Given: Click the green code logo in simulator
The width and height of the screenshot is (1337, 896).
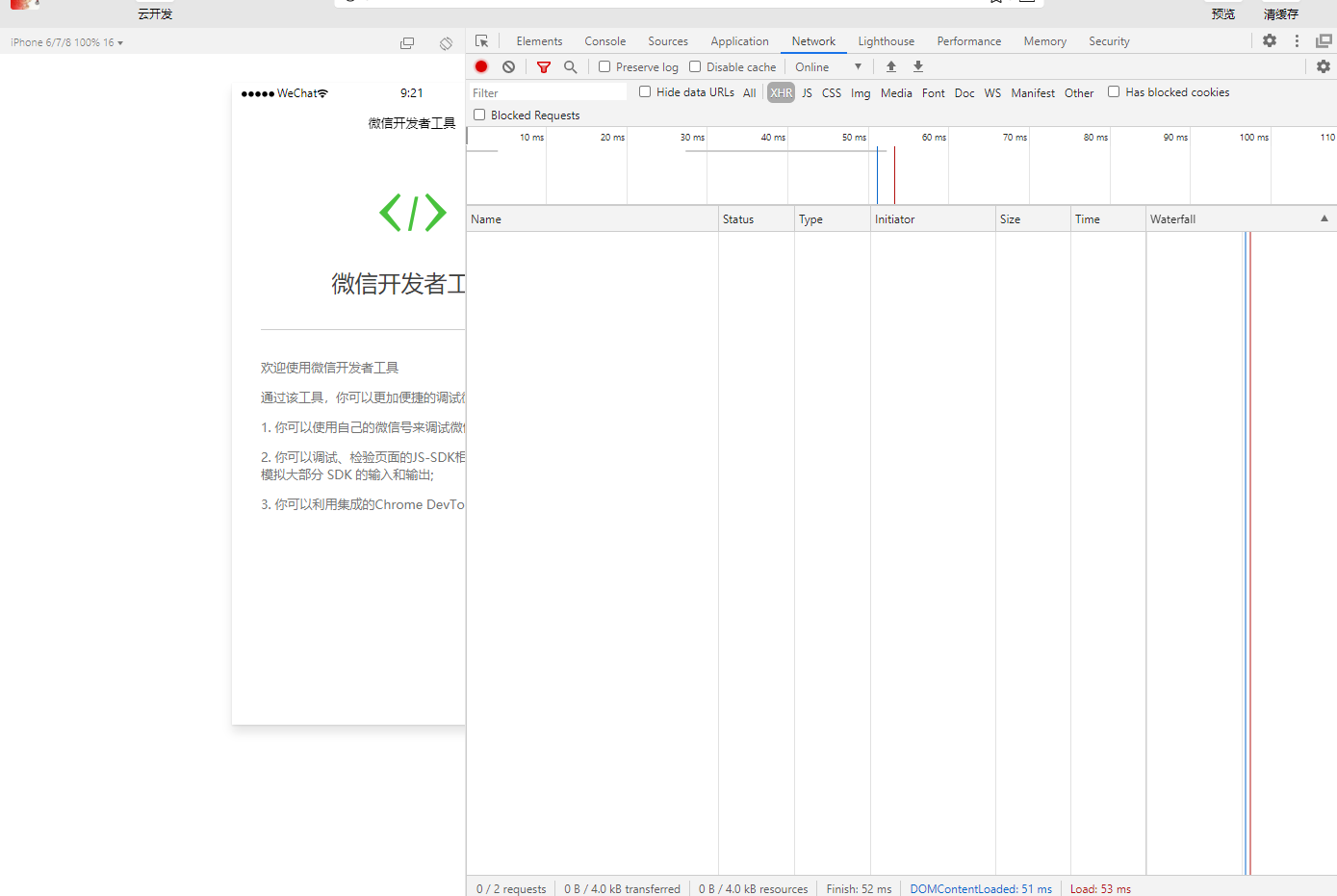Looking at the screenshot, I should pyautogui.click(x=413, y=213).
